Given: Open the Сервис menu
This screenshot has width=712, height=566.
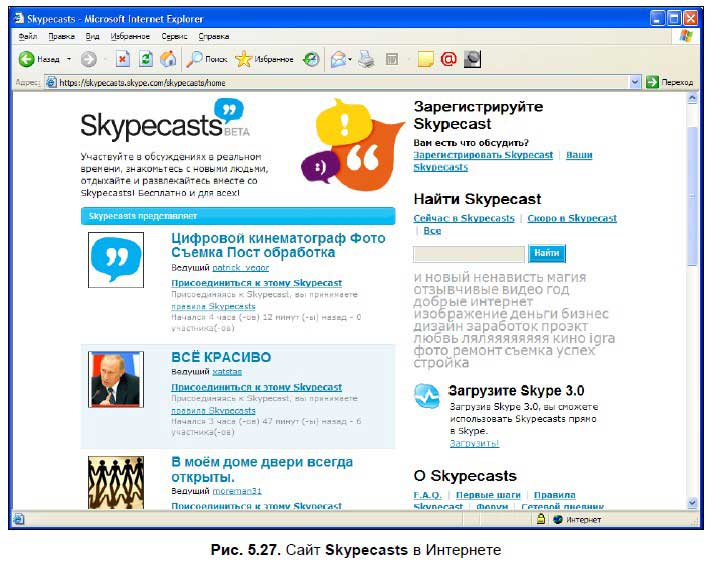Looking at the screenshot, I should click(x=174, y=35).
